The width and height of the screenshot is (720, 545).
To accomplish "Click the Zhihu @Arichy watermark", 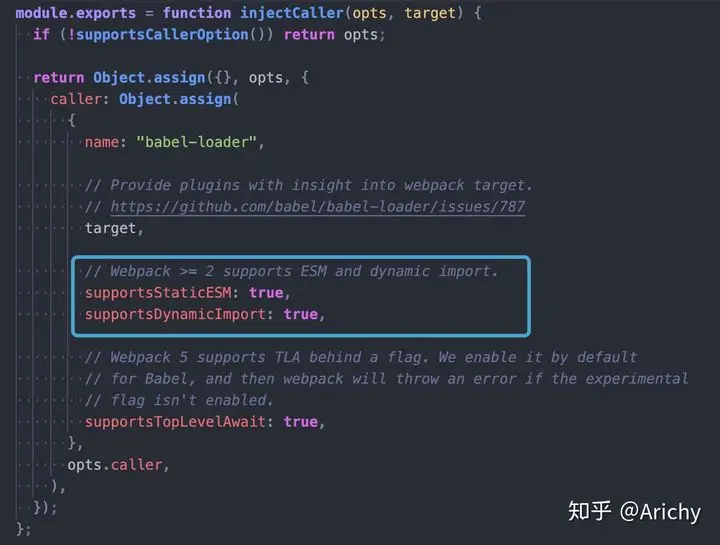I will [634, 511].
